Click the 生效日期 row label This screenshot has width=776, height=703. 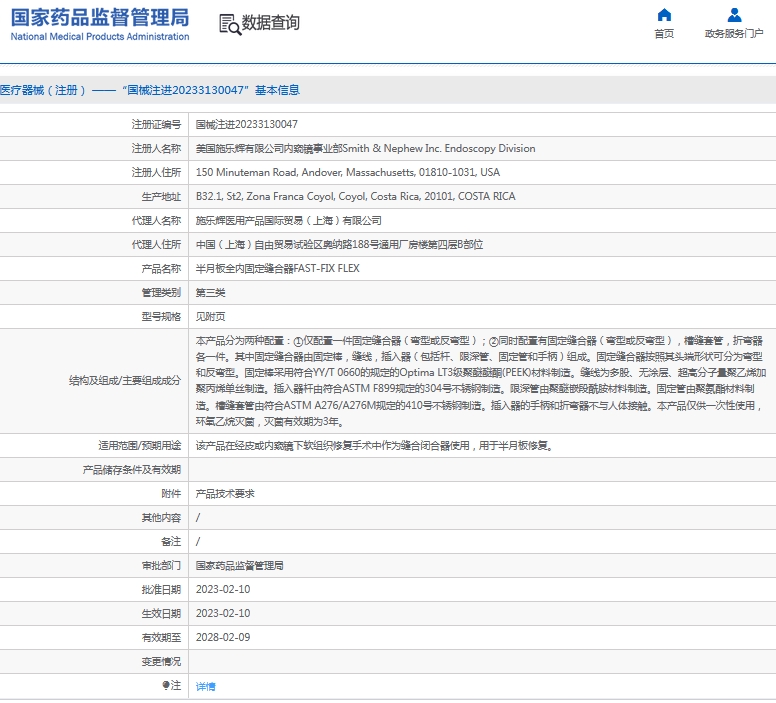(x=161, y=613)
